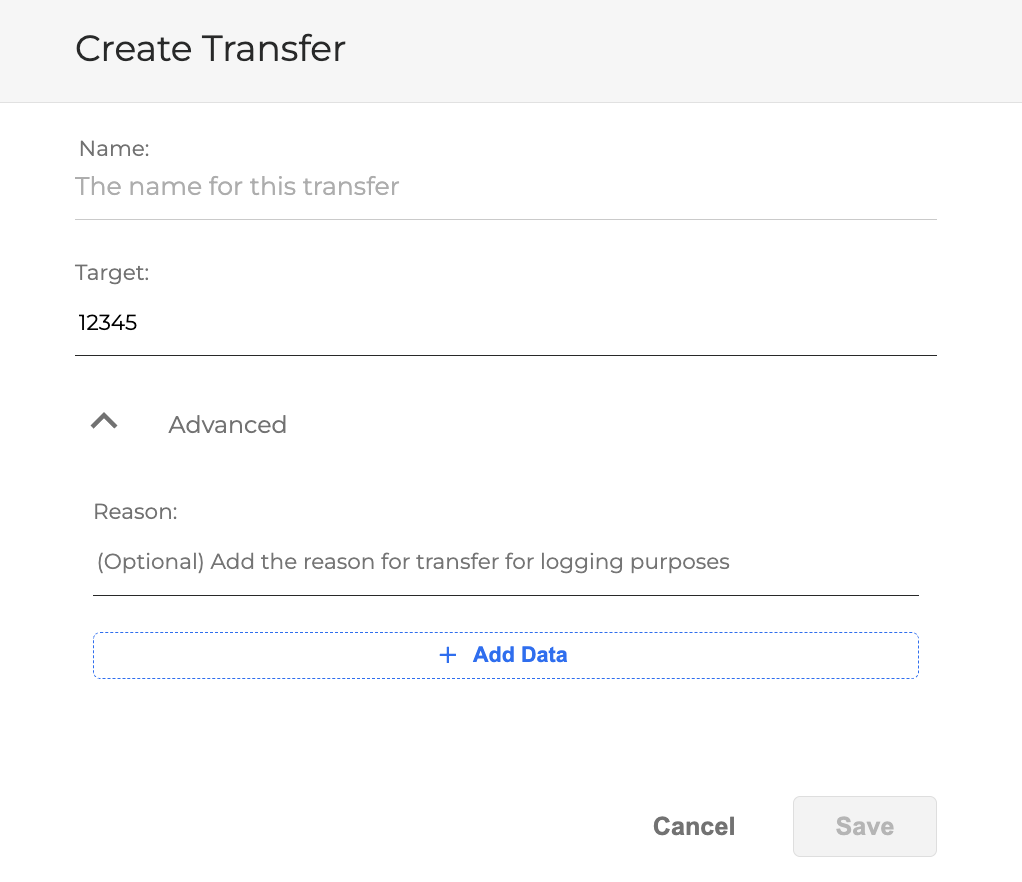Image resolution: width=1022 pixels, height=882 pixels.
Task: Click the Create Transfer dialog title
Action: [210, 49]
